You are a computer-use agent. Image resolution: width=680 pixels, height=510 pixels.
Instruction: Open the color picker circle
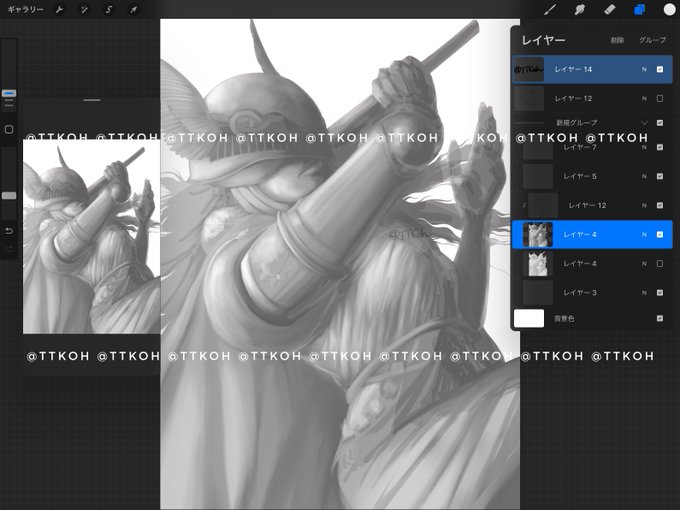tap(670, 10)
